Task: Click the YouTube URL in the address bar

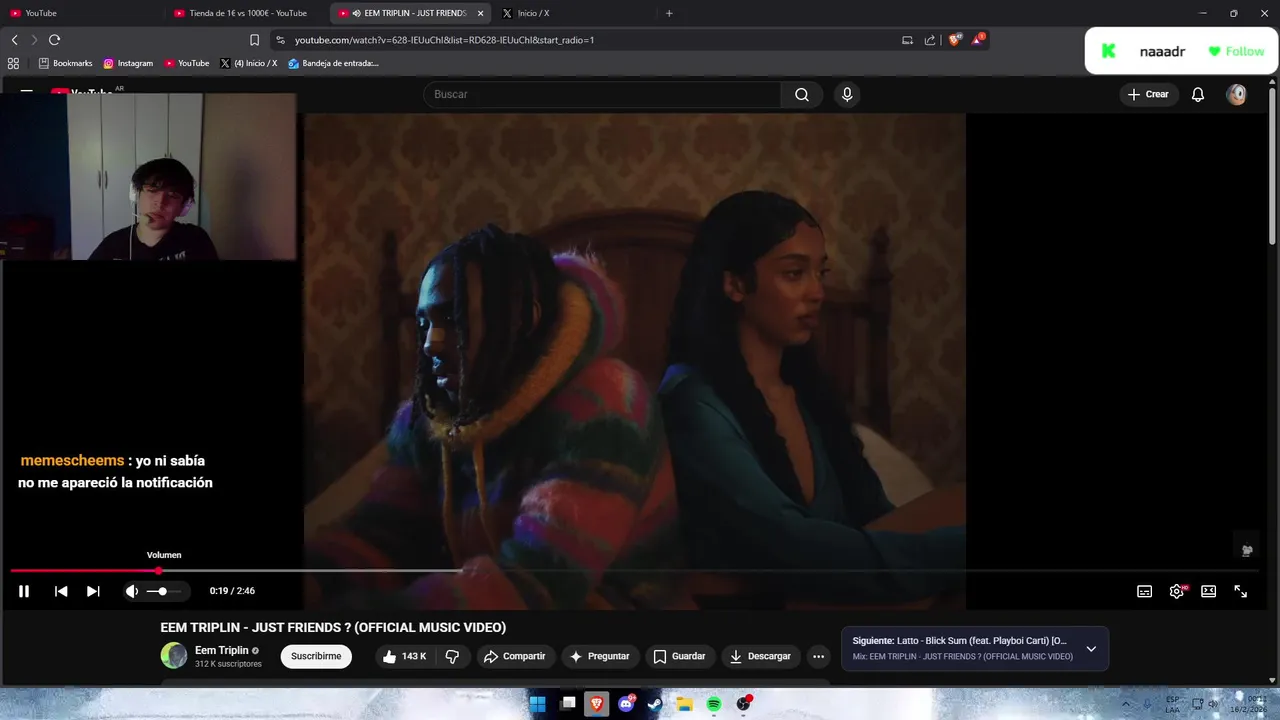Action: coord(444,40)
